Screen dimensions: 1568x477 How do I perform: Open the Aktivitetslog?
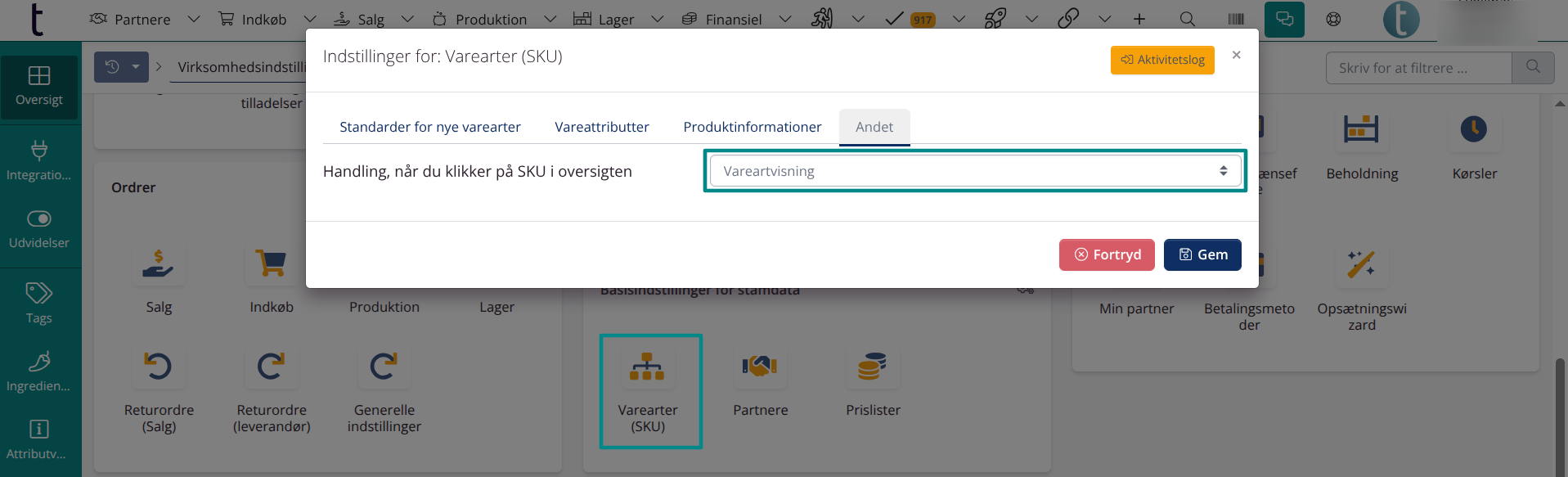[1161, 60]
